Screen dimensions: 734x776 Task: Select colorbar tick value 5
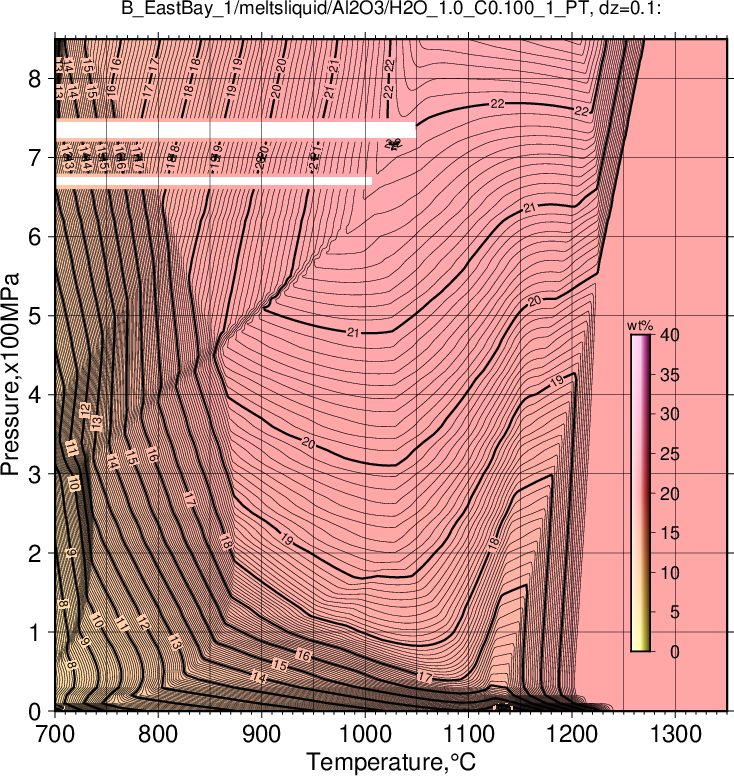[x=675, y=612]
